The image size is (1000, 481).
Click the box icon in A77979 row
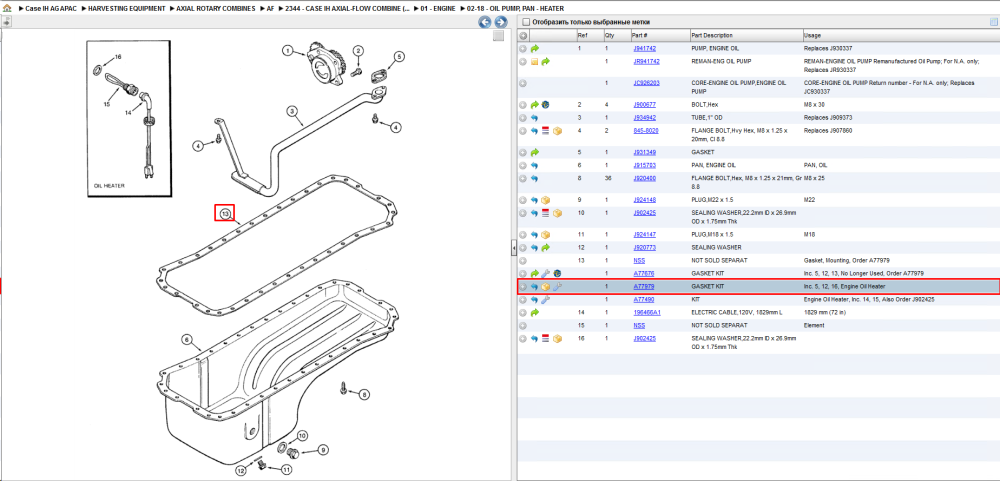click(546, 287)
